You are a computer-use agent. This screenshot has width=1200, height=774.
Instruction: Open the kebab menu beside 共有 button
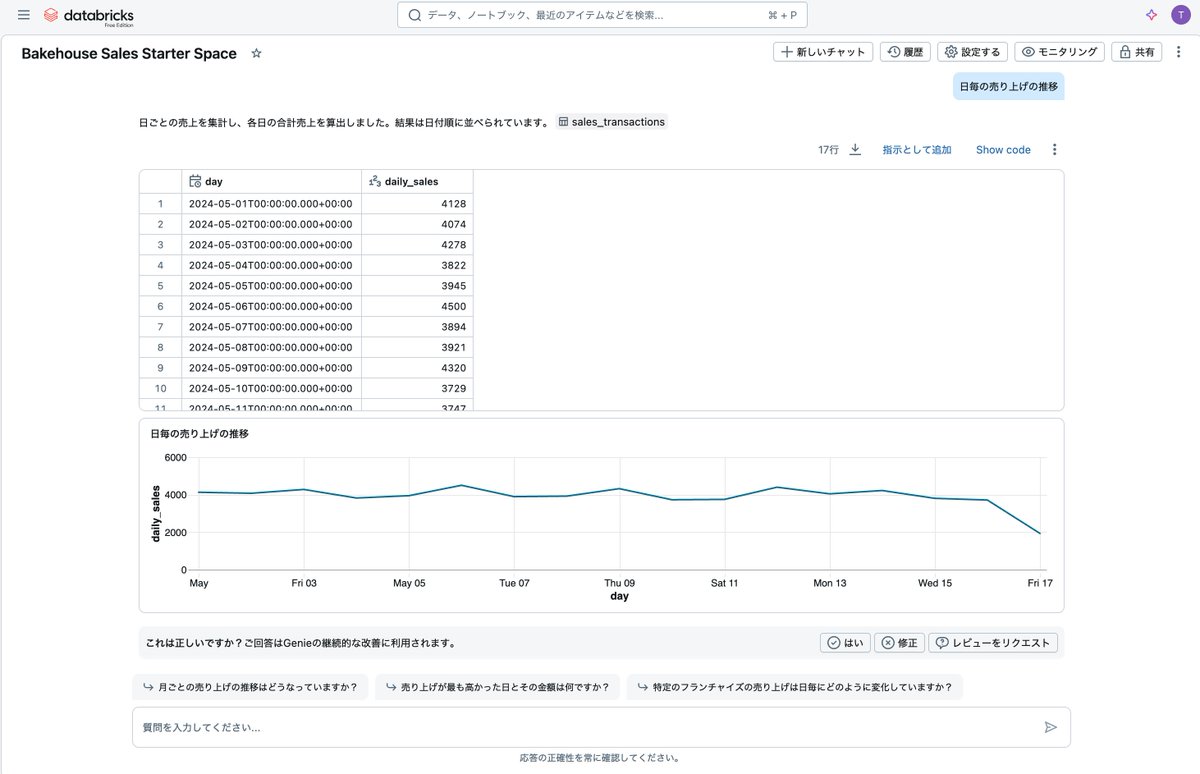point(1178,51)
